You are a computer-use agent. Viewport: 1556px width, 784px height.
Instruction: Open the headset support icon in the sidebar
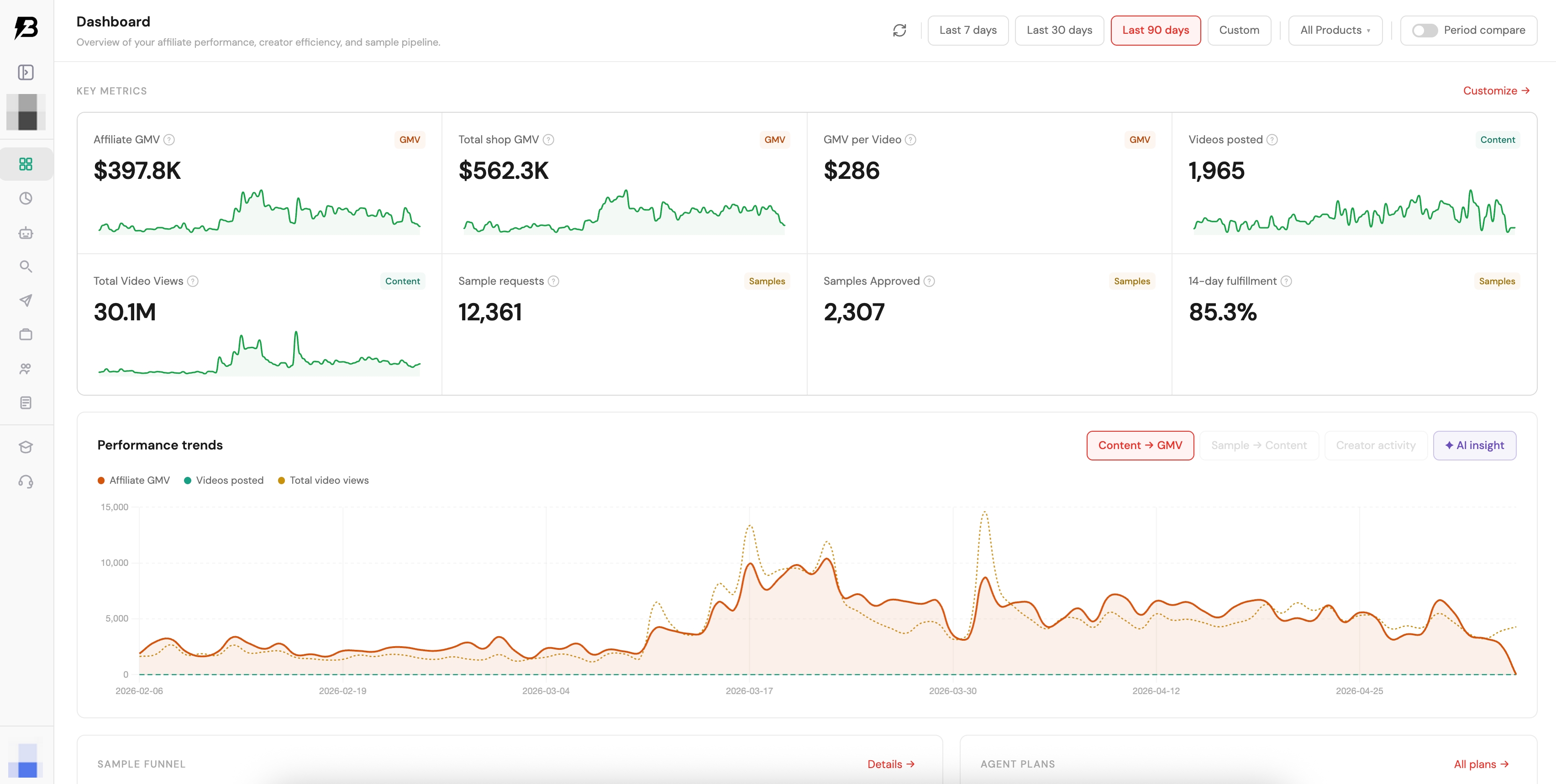coord(26,481)
